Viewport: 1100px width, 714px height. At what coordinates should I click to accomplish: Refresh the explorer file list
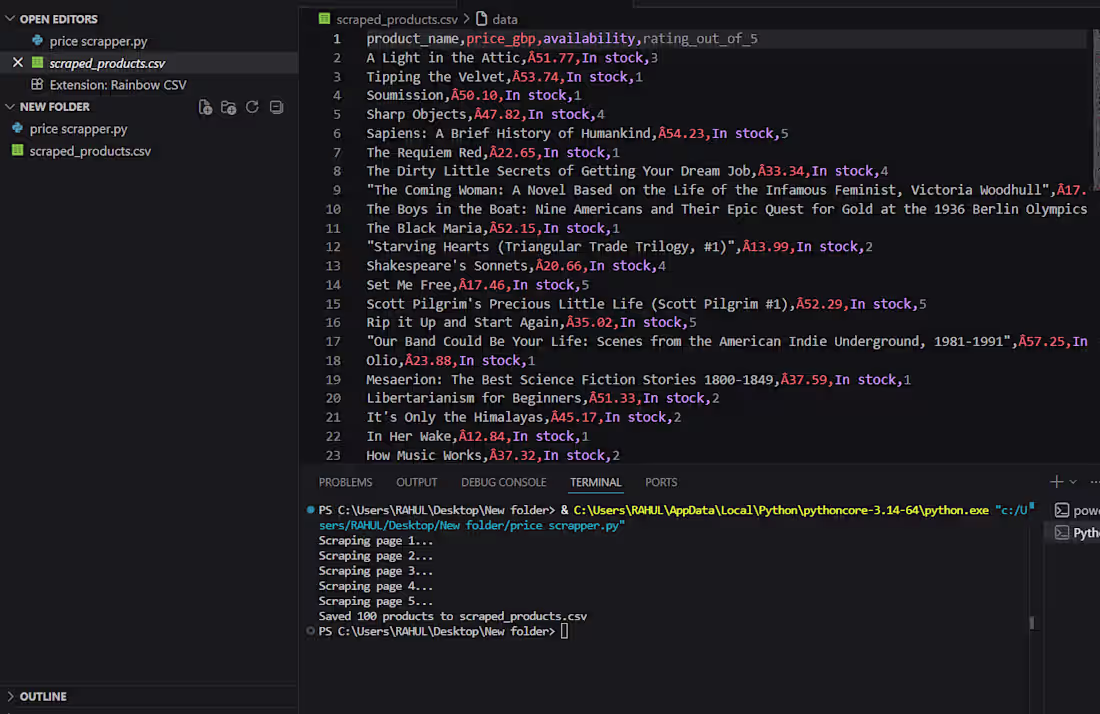click(x=252, y=107)
